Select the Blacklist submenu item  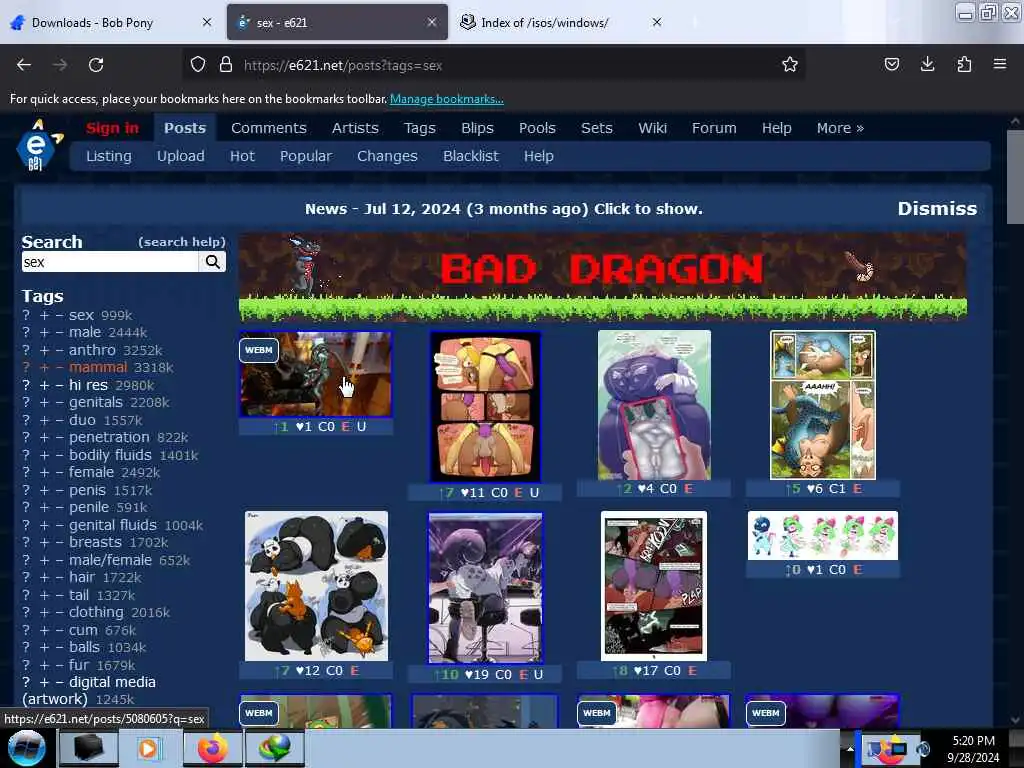pyautogui.click(x=471, y=156)
